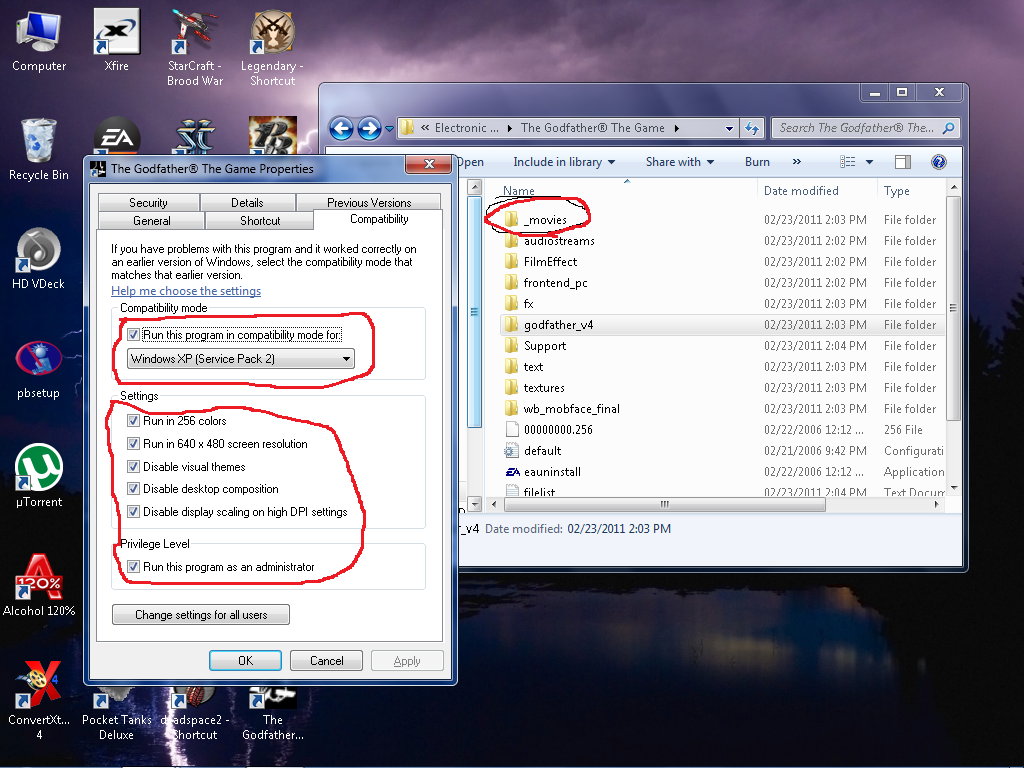Viewport: 1024px width, 768px height.
Task: Select the godfather_v4 folder row
Action: [722, 325]
